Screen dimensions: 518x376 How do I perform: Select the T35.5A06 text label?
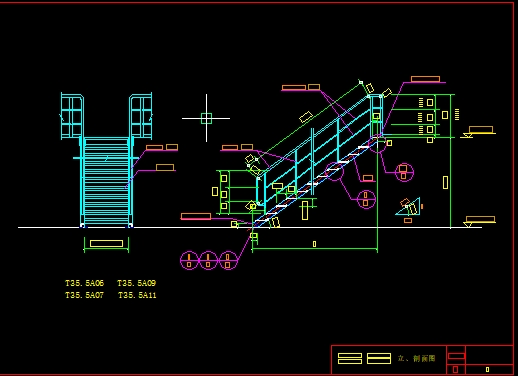pyautogui.click(x=84, y=283)
